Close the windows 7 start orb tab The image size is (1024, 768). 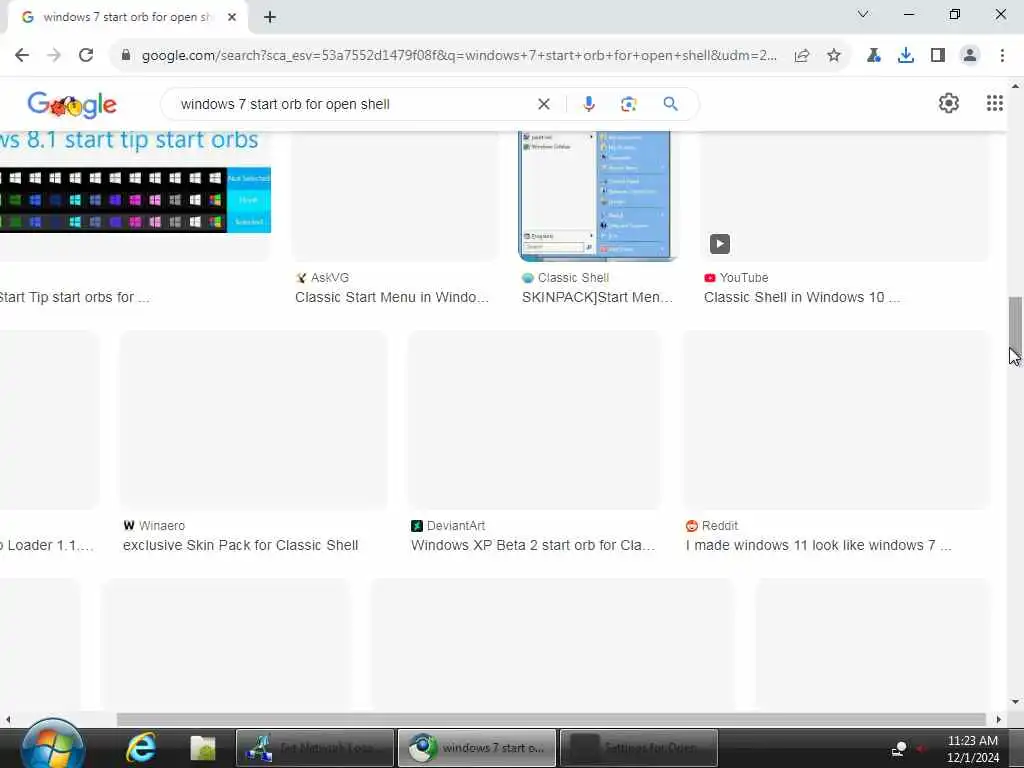click(232, 17)
